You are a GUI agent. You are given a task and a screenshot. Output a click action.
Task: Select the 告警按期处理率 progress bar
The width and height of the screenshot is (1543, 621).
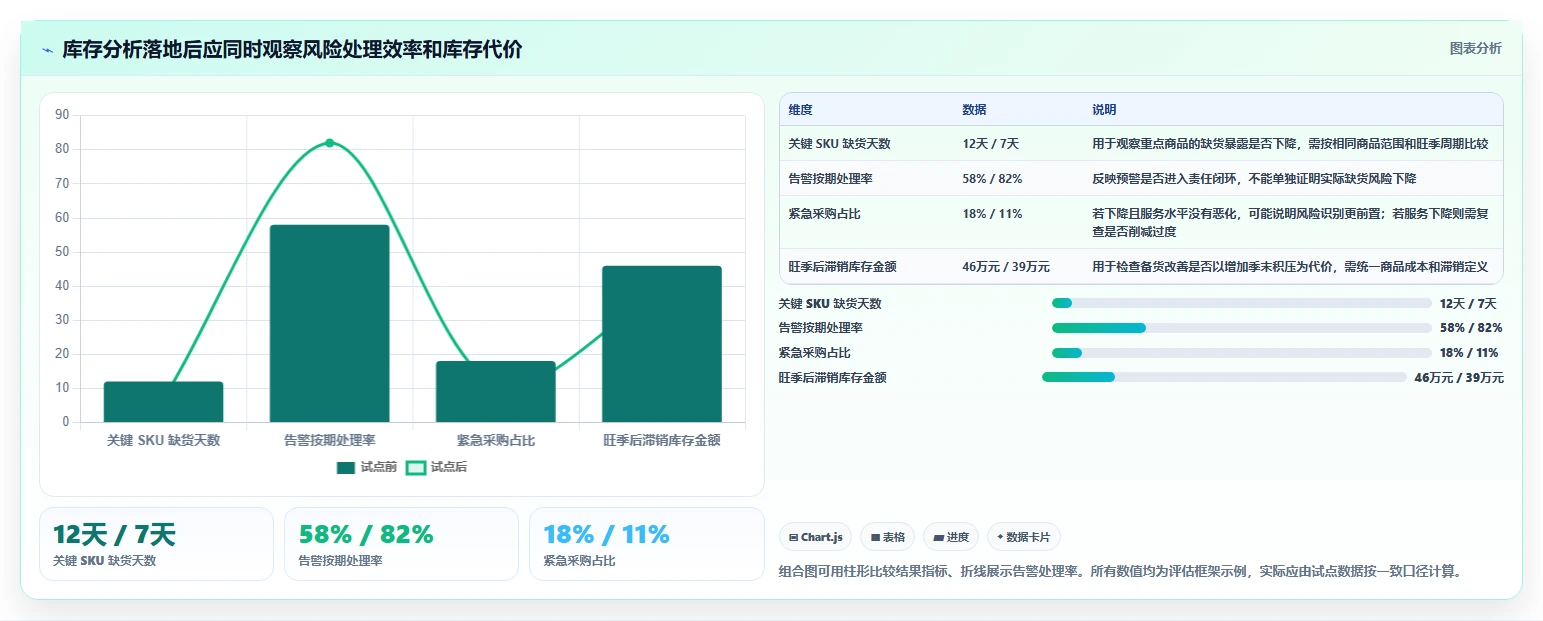click(1241, 328)
